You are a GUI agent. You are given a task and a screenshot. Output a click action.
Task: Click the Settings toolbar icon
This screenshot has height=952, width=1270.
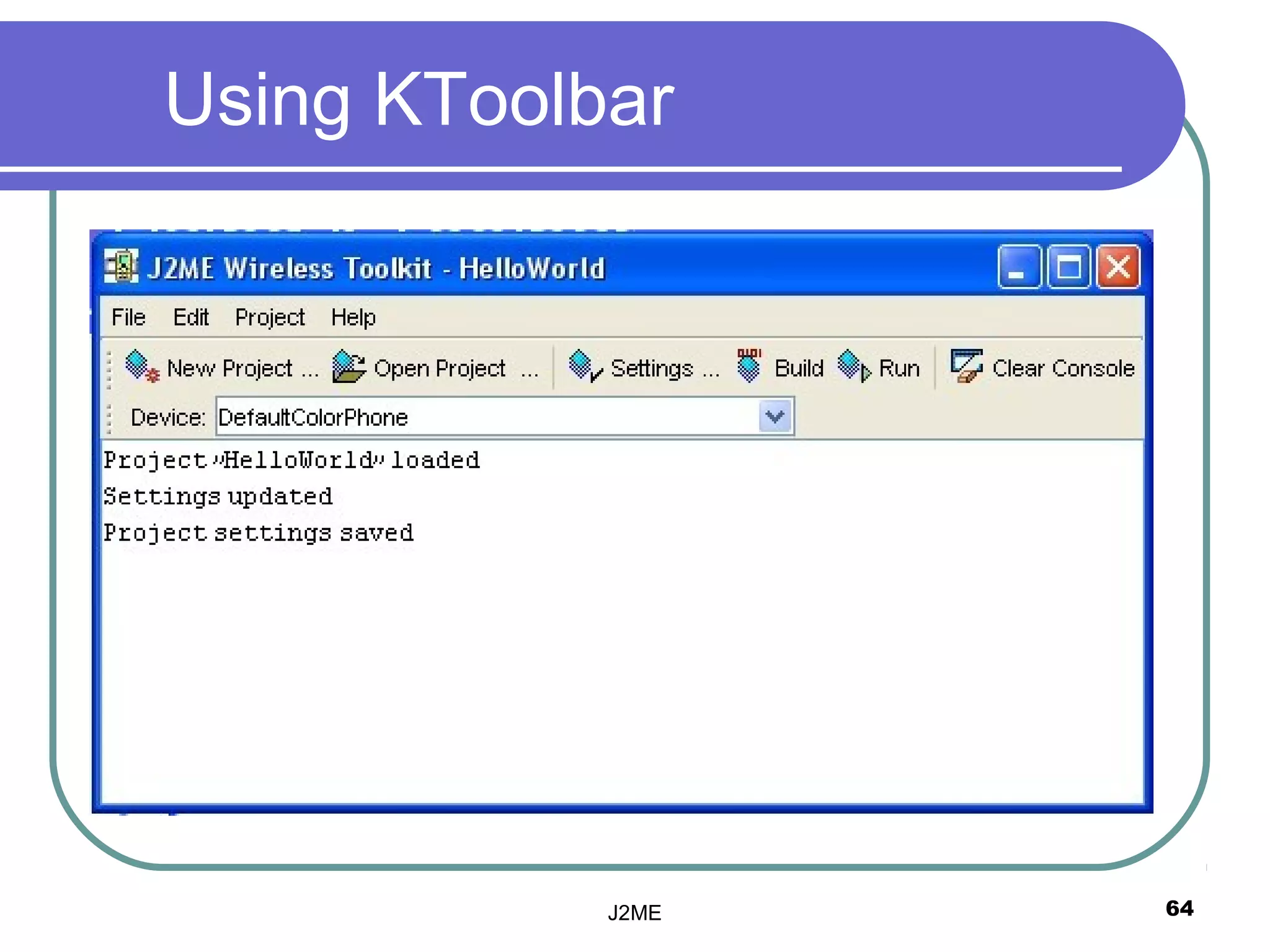tap(585, 366)
